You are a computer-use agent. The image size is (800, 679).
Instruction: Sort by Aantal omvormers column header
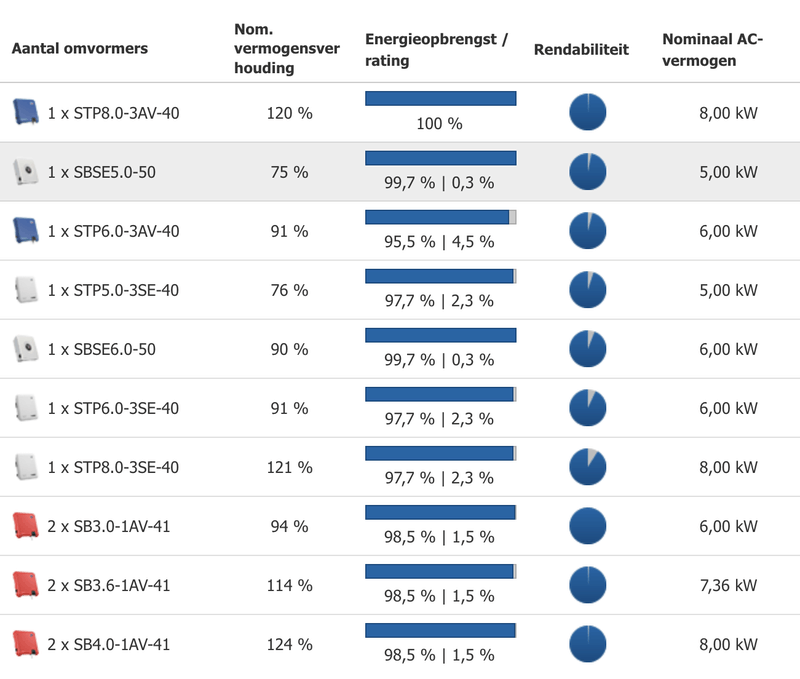pyautogui.click(x=80, y=49)
